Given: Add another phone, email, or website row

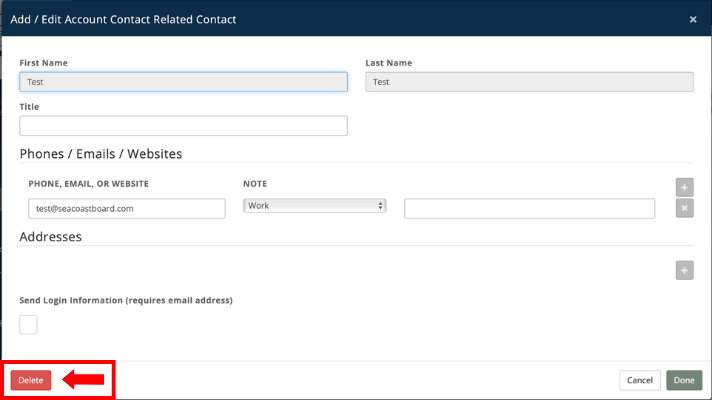Looking at the screenshot, I should 684,187.
